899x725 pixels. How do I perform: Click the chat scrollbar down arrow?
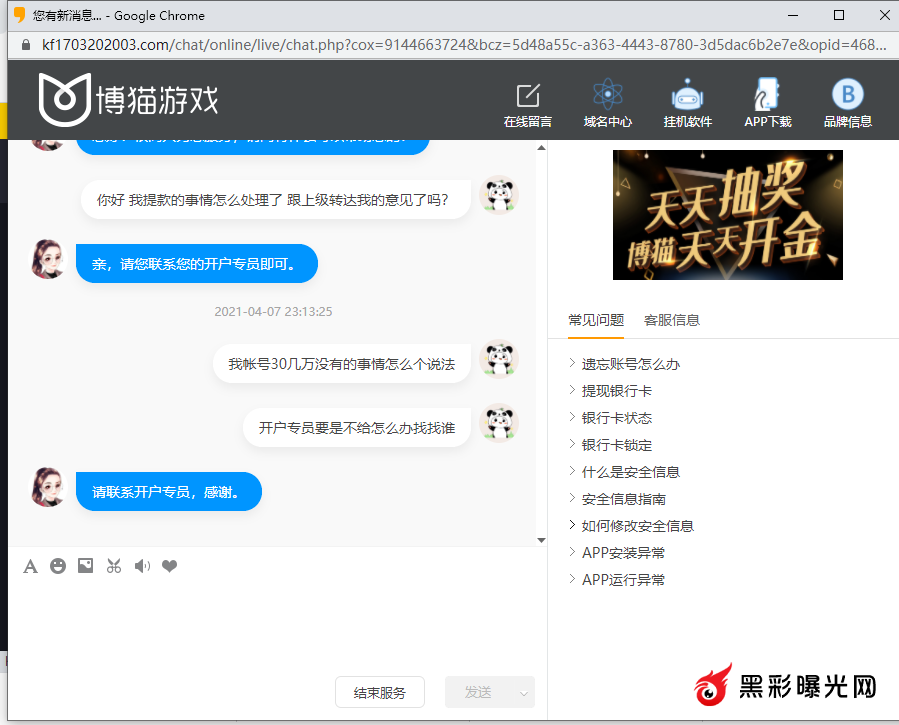[x=541, y=540]
